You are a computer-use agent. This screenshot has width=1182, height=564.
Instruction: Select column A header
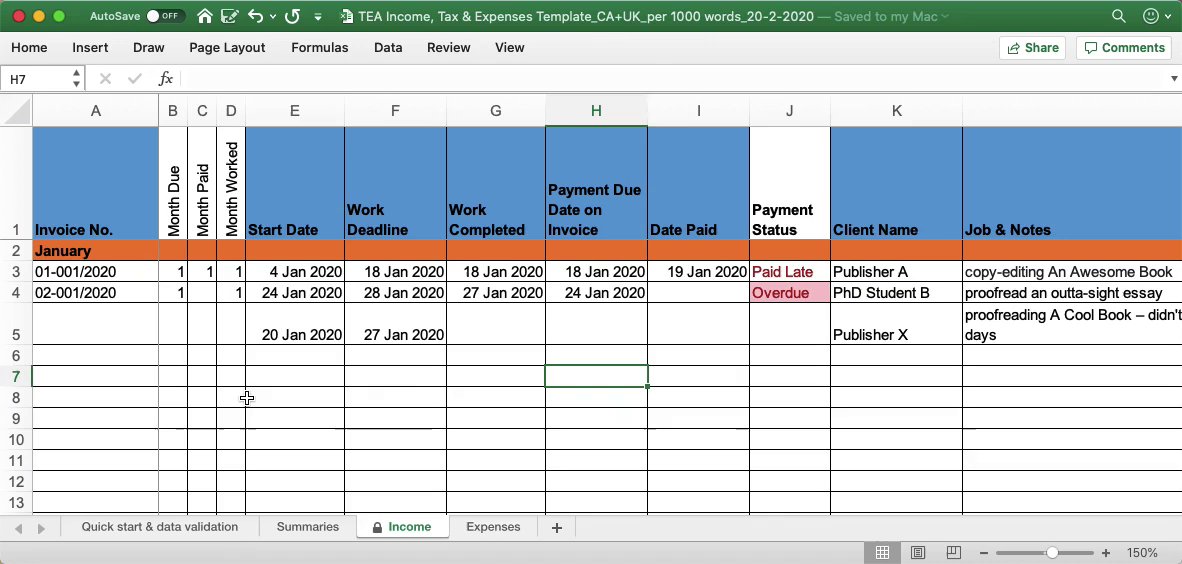pos(96,111)
